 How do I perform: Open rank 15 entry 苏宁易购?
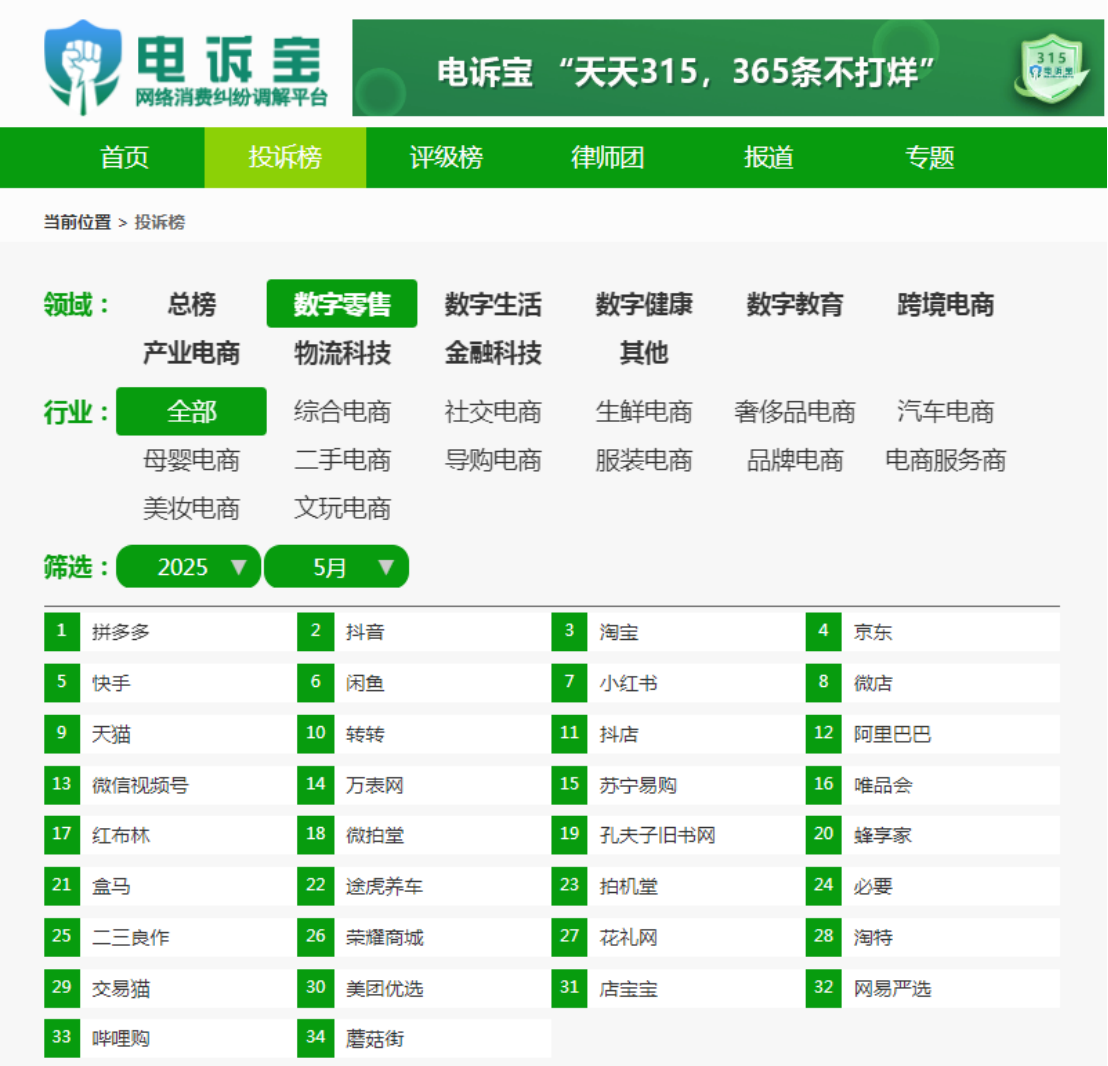click(x=678, y=785)
